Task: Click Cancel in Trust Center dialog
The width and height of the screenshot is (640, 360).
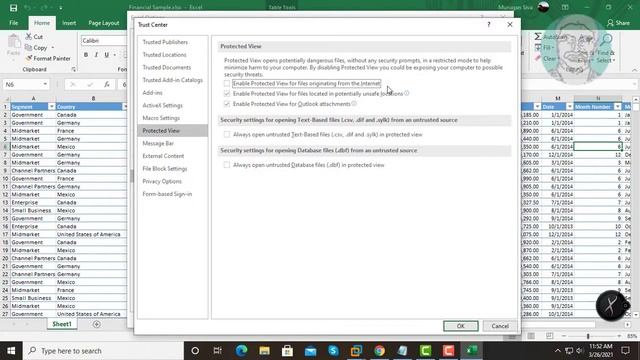Action: tap(500, 326)
